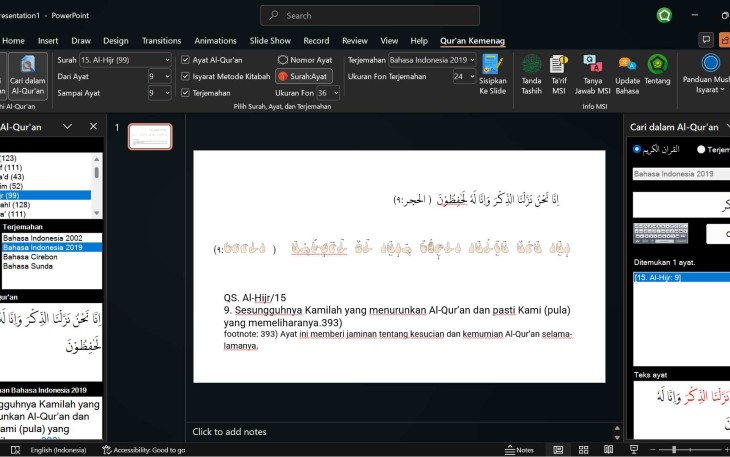Open the Slide Show tab
730x457 pixels.
click(x=270, y=41)
